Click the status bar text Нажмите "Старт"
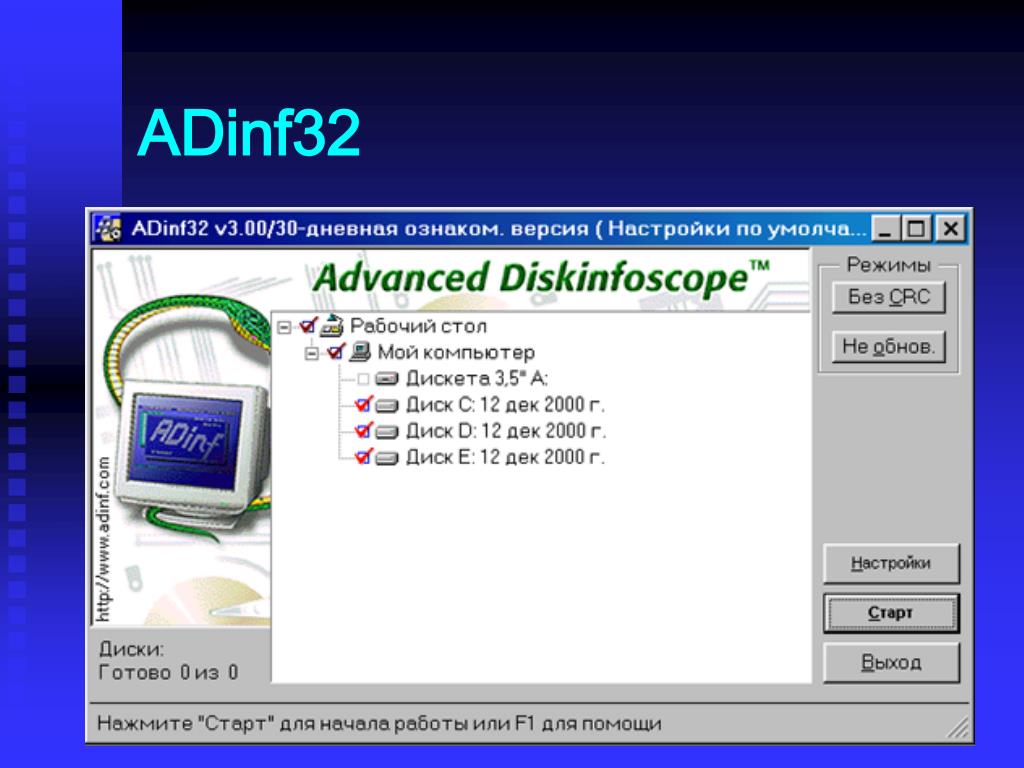This screenshot has height=768, width=1024. 379,724
